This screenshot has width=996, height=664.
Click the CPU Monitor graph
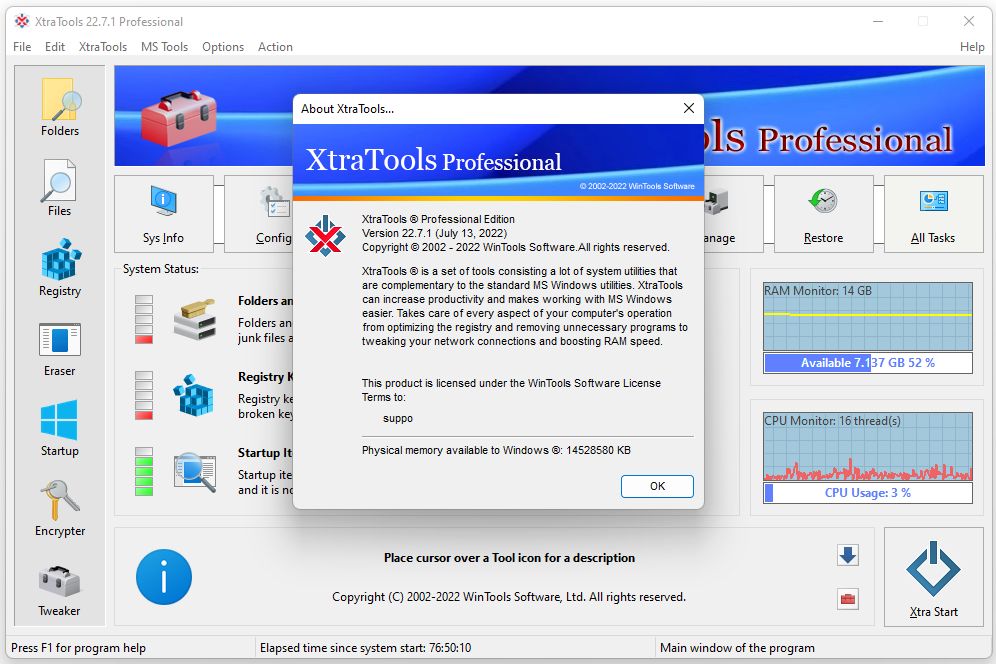click(868, 447)
